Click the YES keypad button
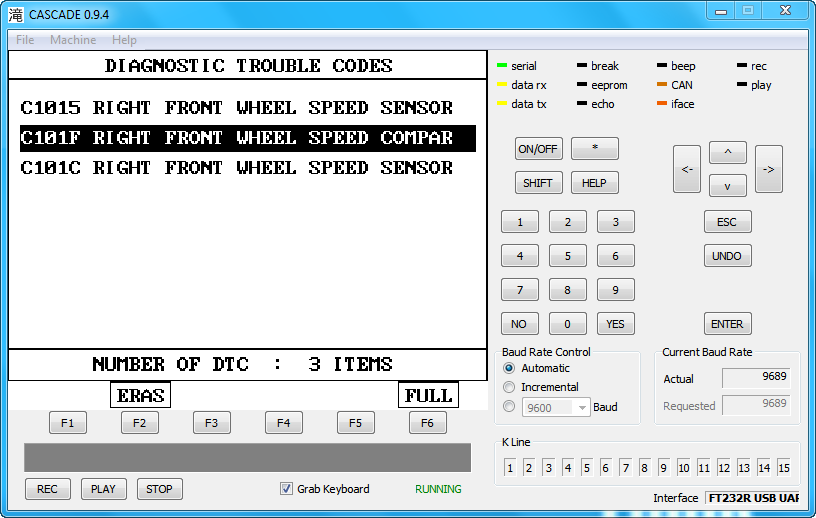This screenshot has width=816, height=518. tap(616, 324)
